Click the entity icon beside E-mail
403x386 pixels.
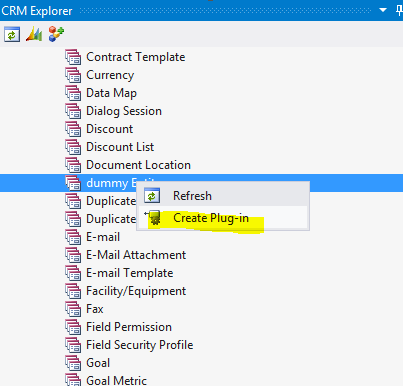point(73,237)
